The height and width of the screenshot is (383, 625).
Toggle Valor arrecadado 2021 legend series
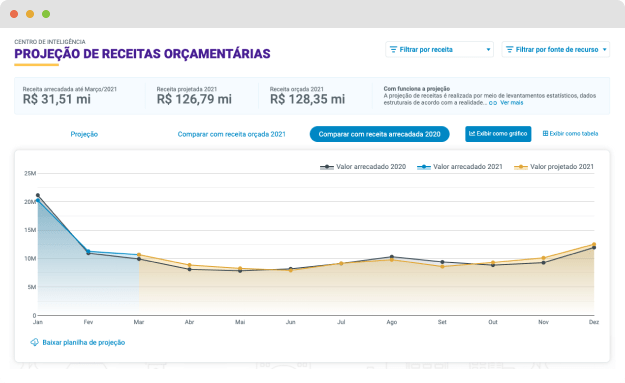pyautogui.click(x=460, y=167)
